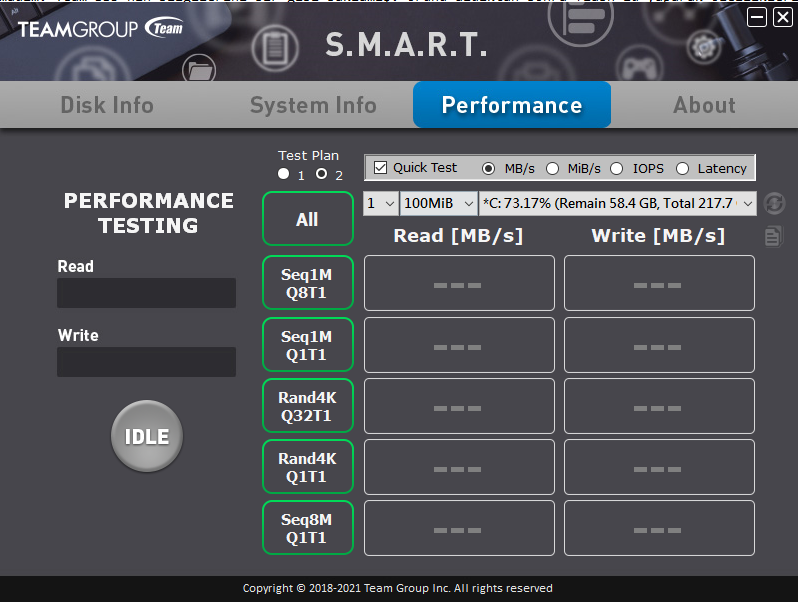Start the Seq8M Q1T1 test

[308, 528]
